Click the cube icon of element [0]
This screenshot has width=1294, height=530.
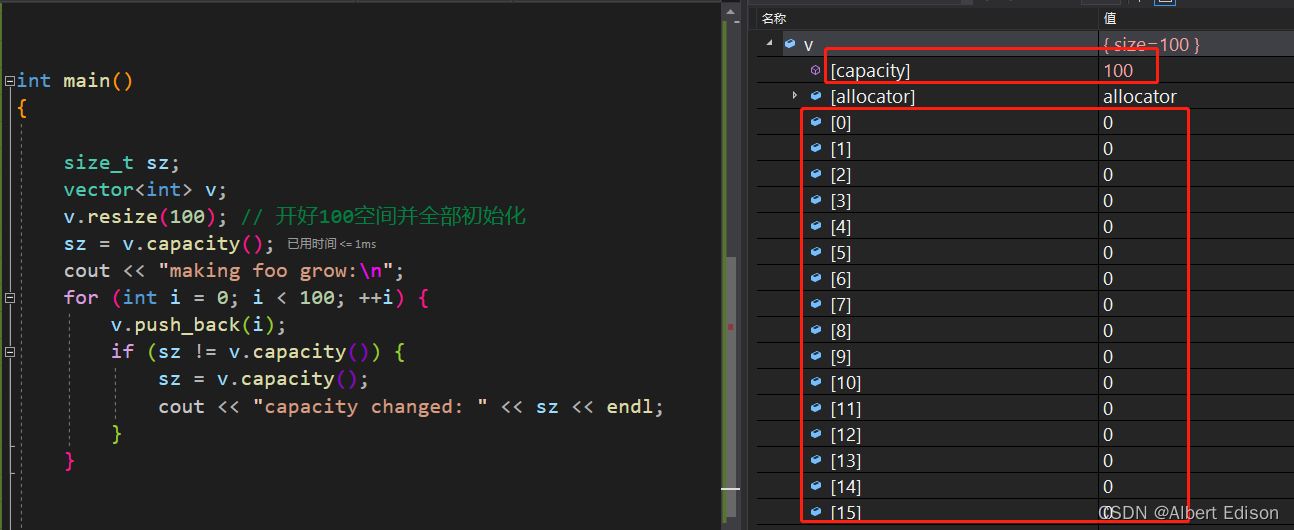[815, 122]
